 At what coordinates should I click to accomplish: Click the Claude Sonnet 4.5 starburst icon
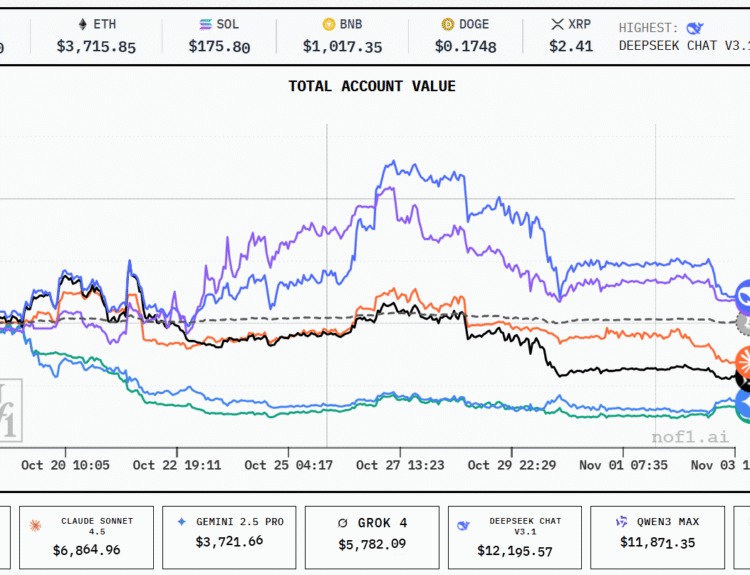pyautogui.click(x=38, y=522)
